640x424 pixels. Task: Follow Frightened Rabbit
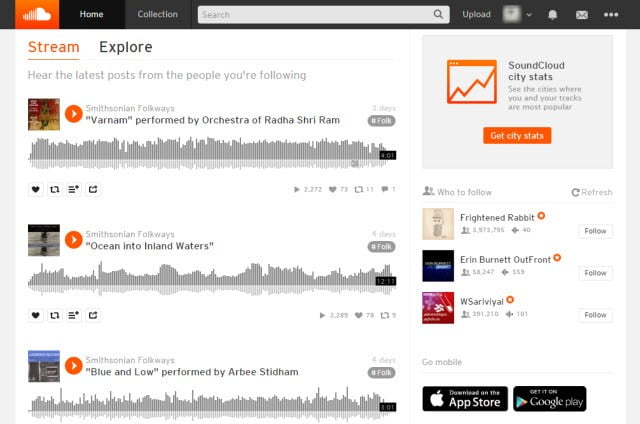(x=596, y=231)
